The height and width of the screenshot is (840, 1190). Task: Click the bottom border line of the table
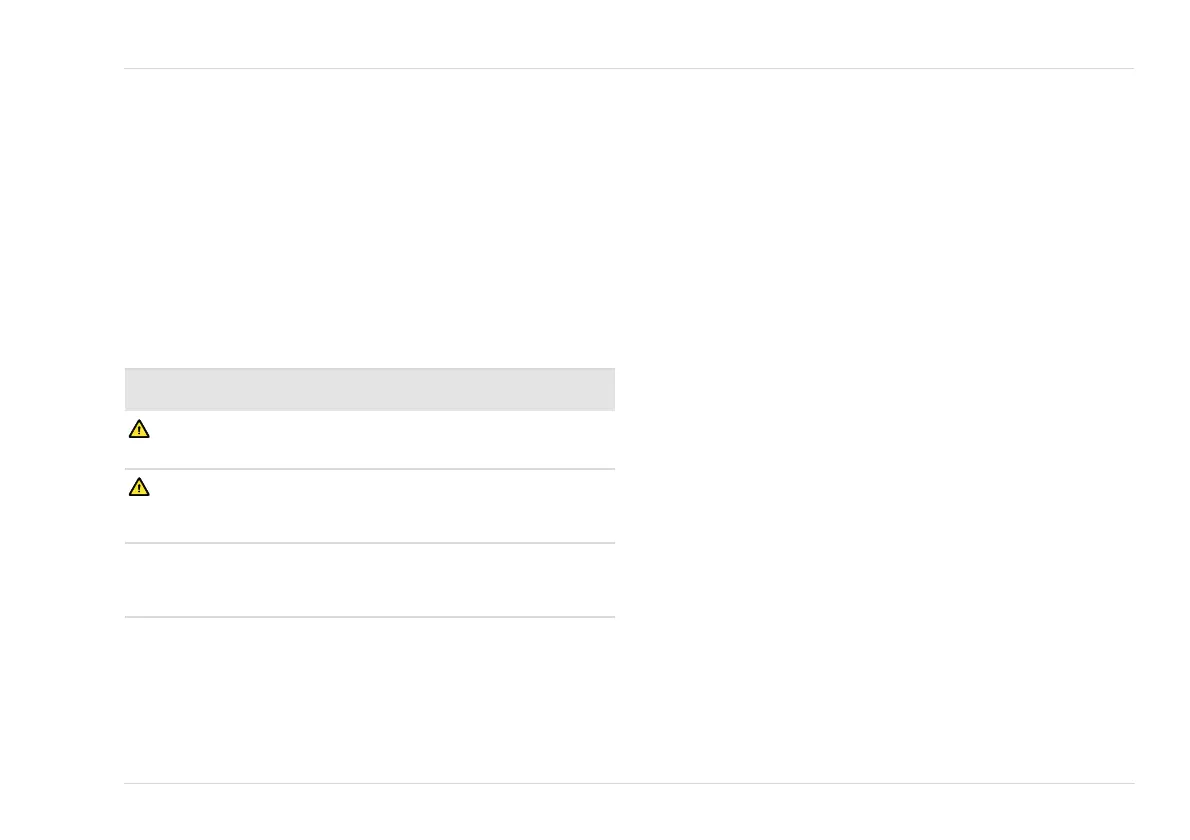pos(370,617)
